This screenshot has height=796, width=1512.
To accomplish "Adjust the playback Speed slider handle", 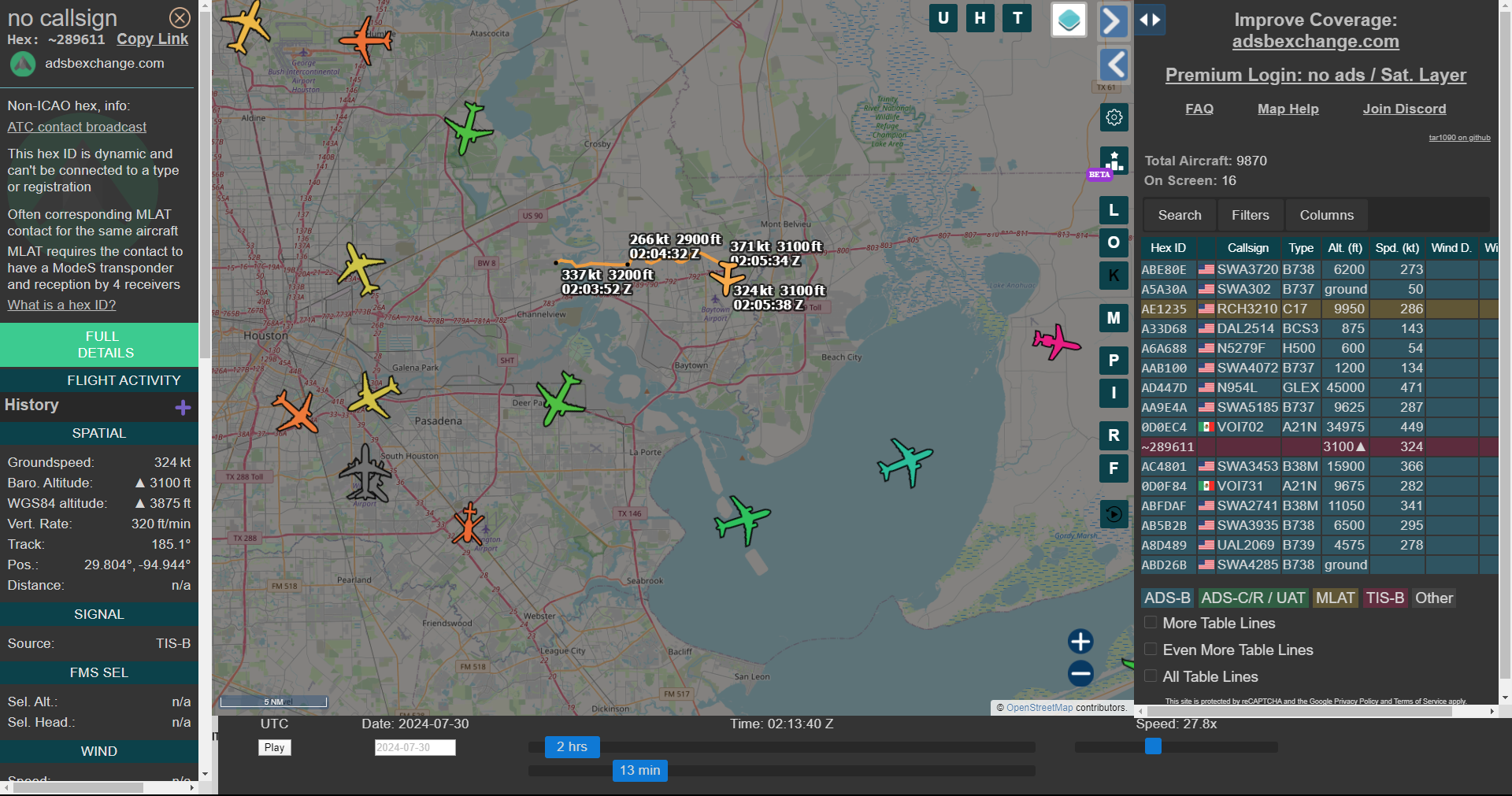I will (1153, 746).
